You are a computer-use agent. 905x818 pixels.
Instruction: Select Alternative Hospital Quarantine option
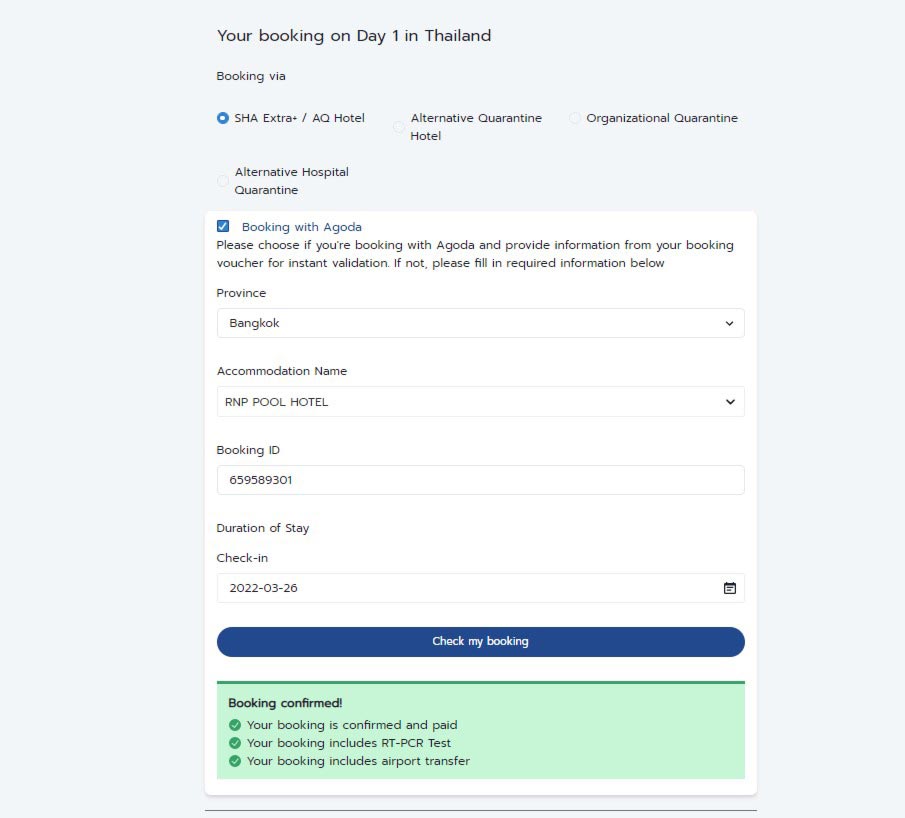point(223,180)
